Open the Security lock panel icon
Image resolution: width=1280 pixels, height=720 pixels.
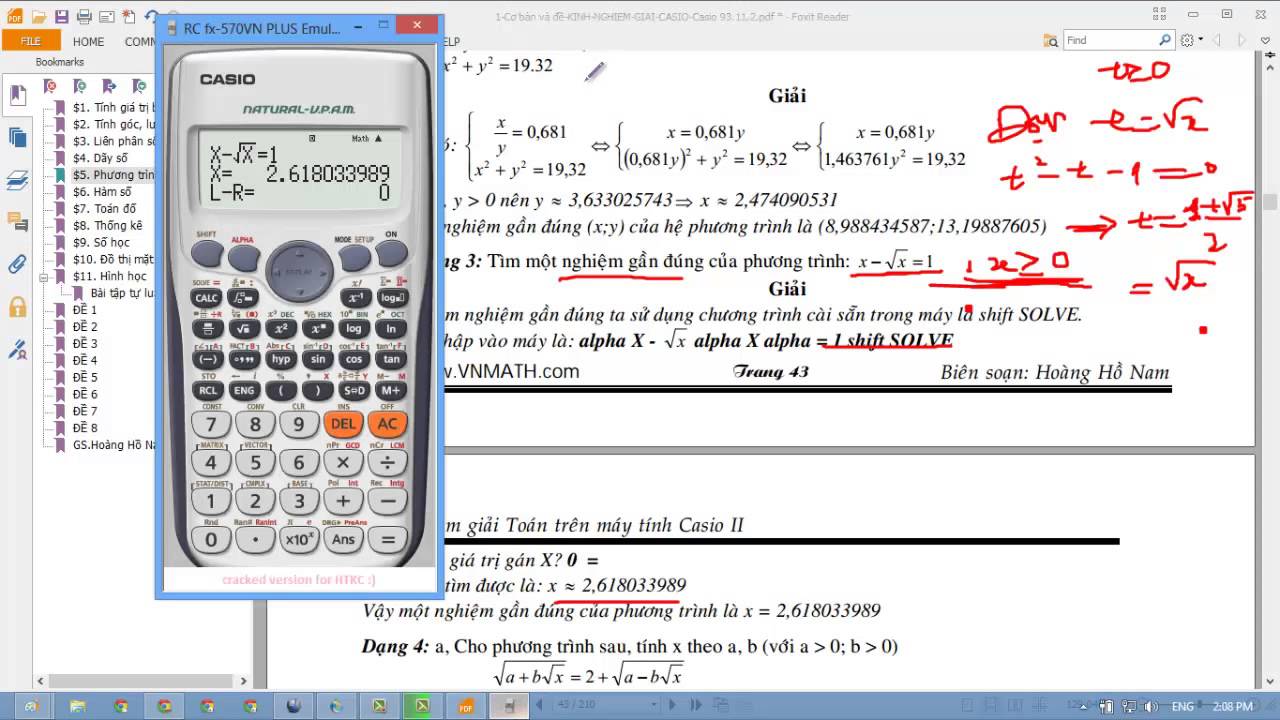tap(17, 306)
